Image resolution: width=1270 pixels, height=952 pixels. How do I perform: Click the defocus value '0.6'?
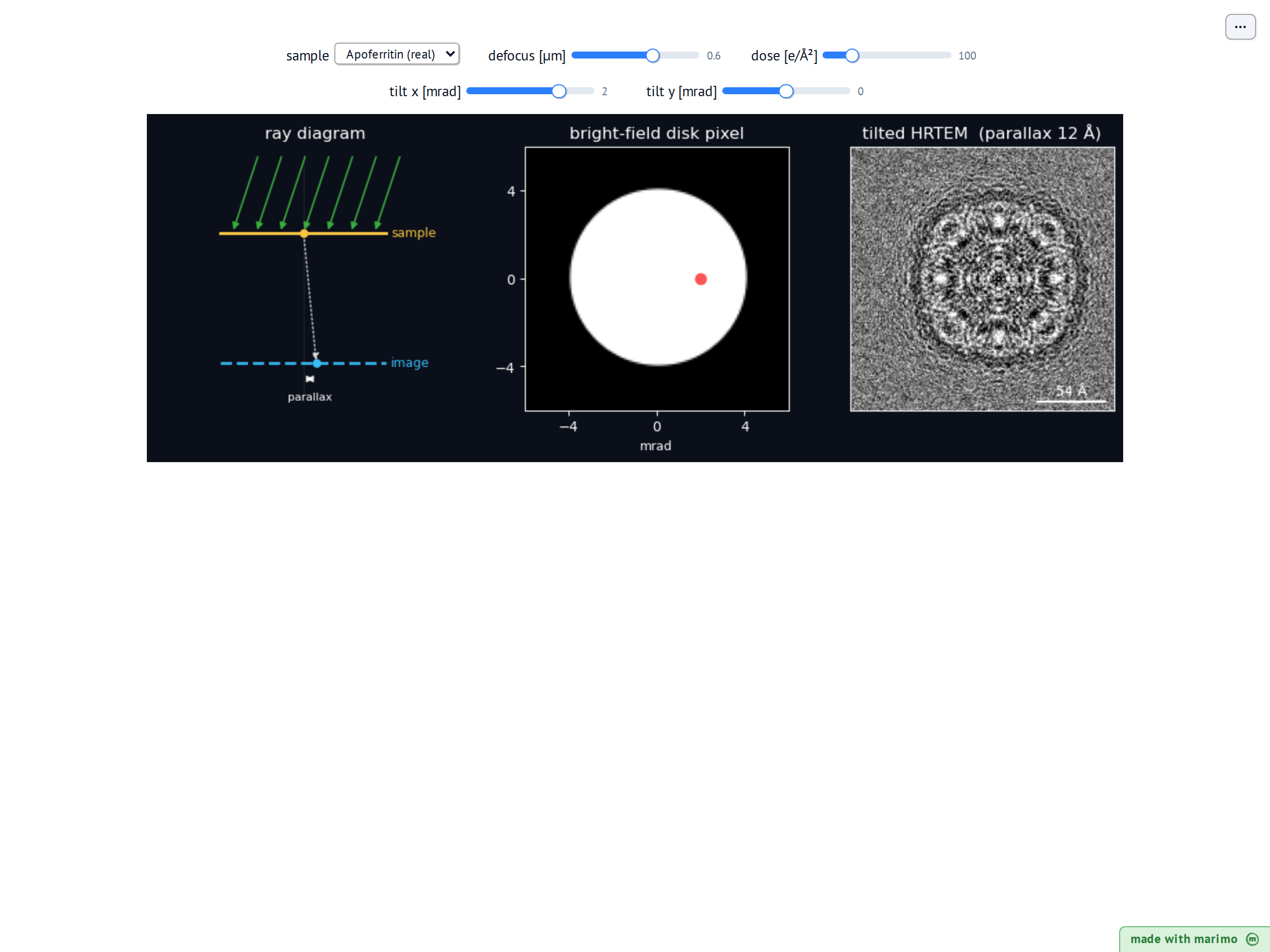click(x=714, y=56)
